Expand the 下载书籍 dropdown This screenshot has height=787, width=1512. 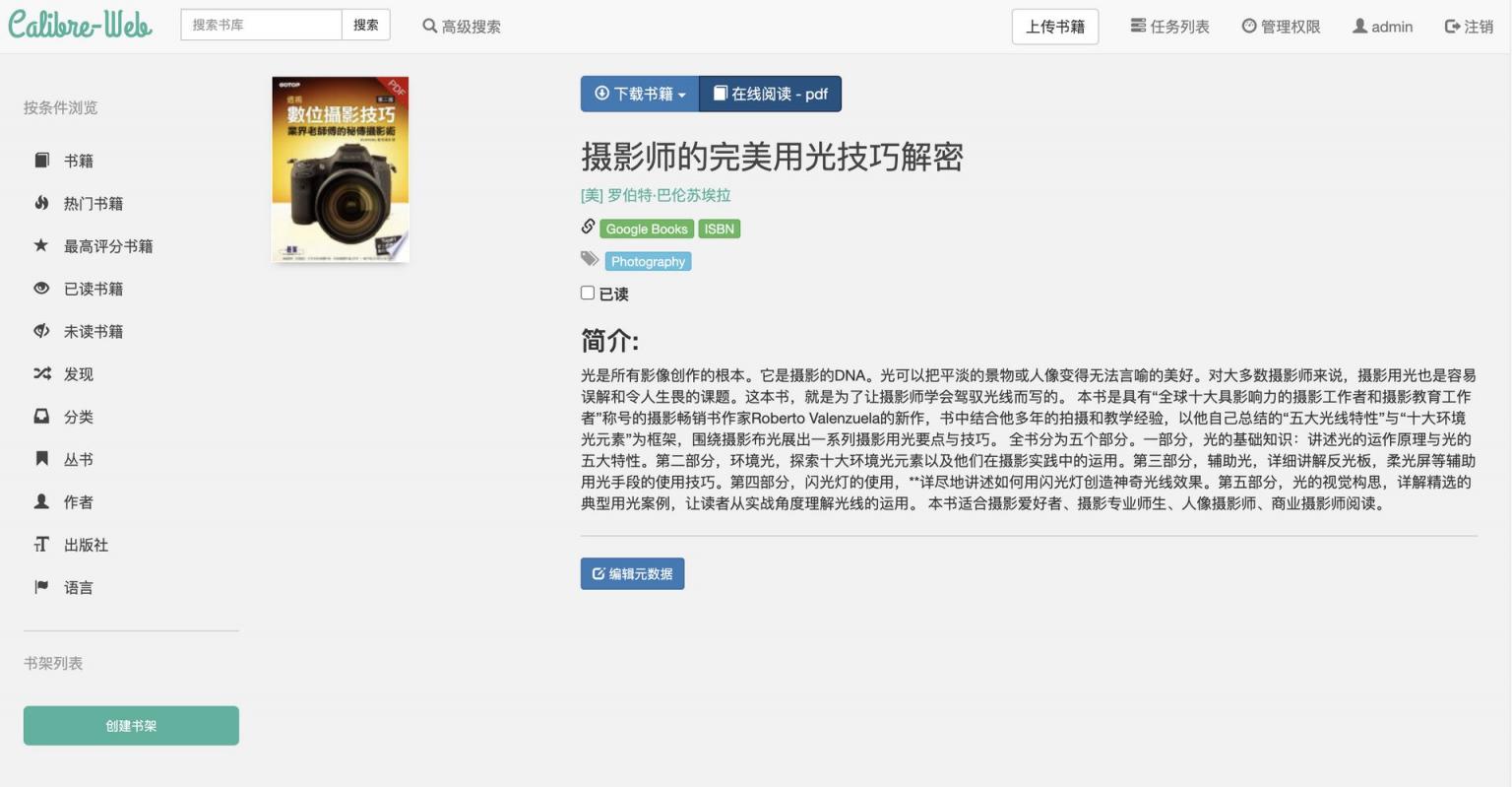[x=640, y=94]
